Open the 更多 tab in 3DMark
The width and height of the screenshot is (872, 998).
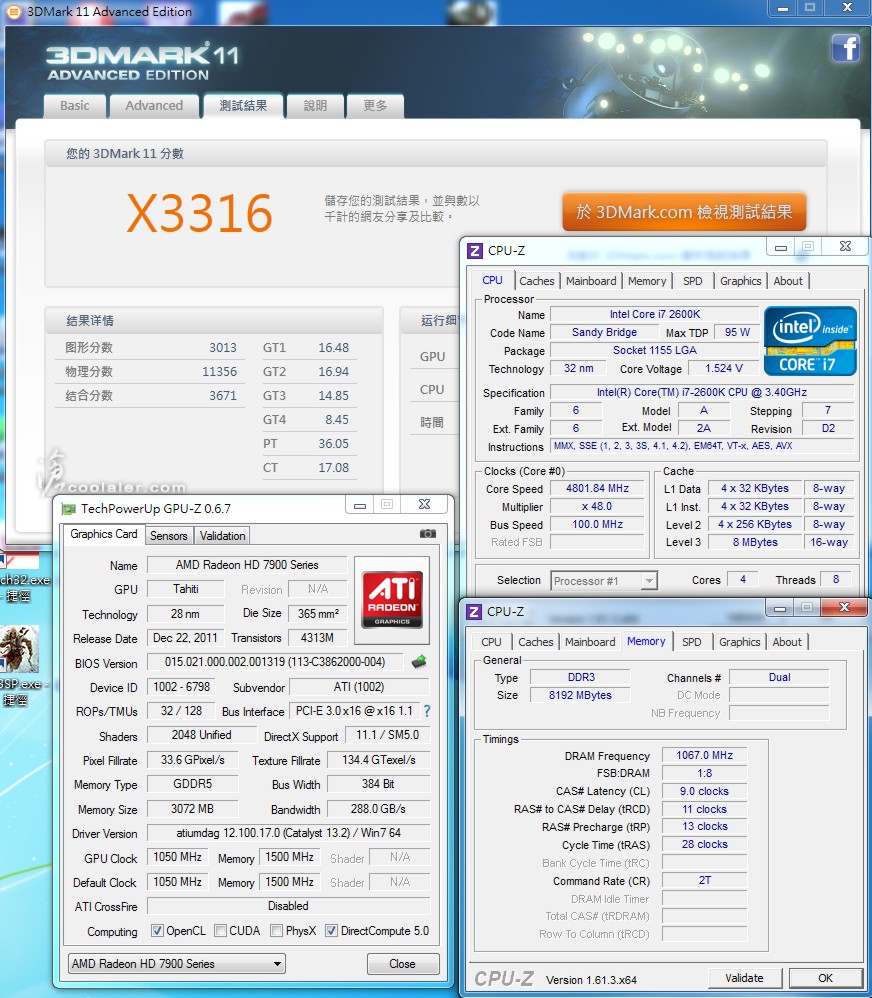[x=375, y=106]
